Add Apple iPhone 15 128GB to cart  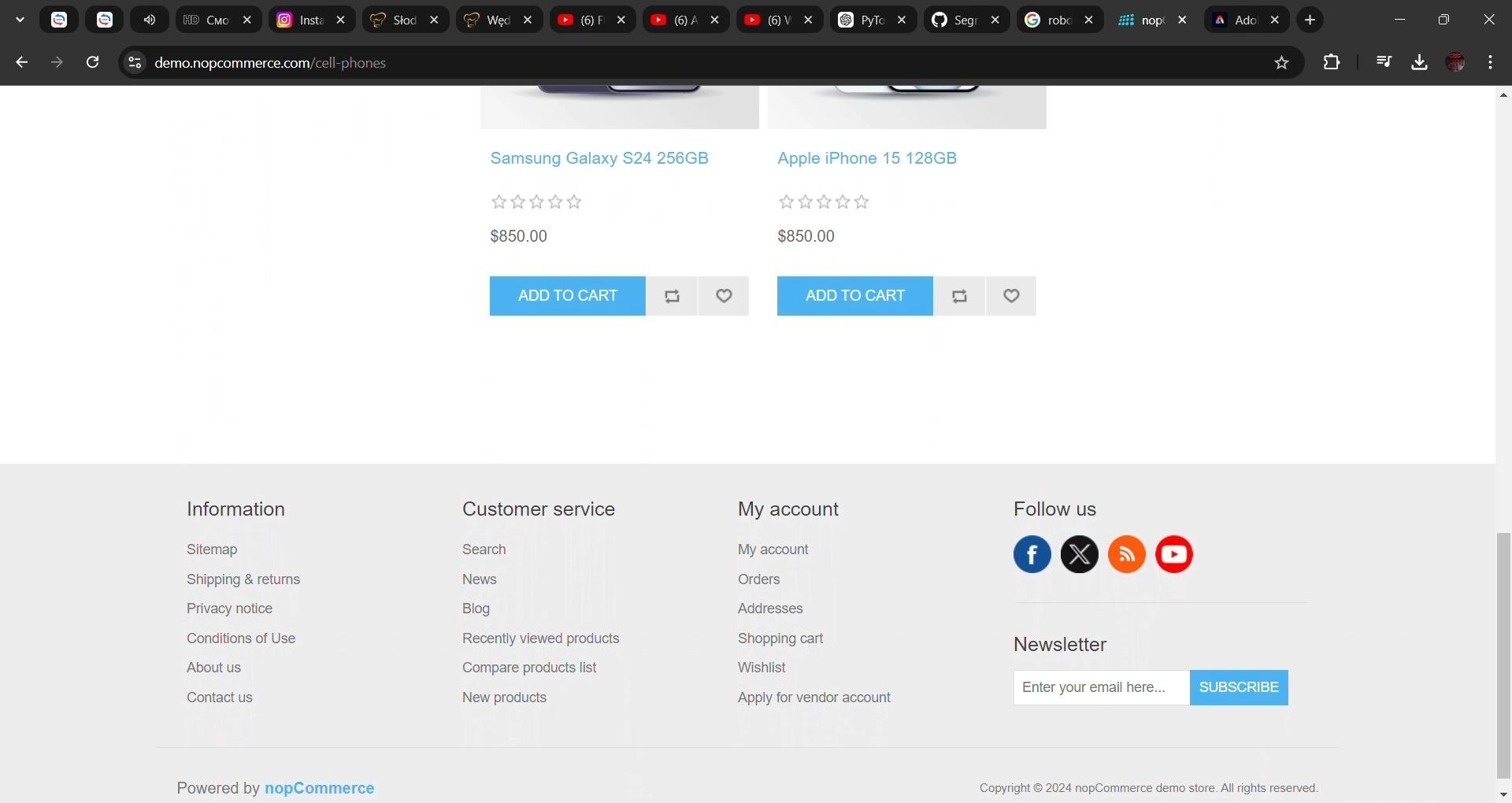tap(854, 296)
